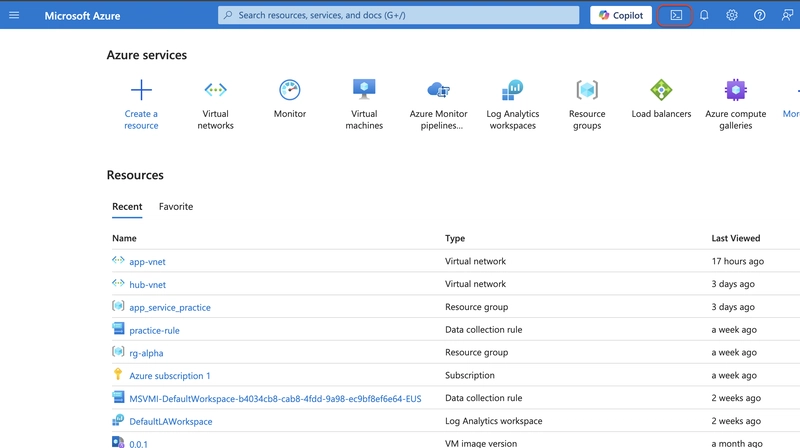Viewport: 800px width, 448px height.
Task: Select the Recent resources tab
Action: (127, 207)
